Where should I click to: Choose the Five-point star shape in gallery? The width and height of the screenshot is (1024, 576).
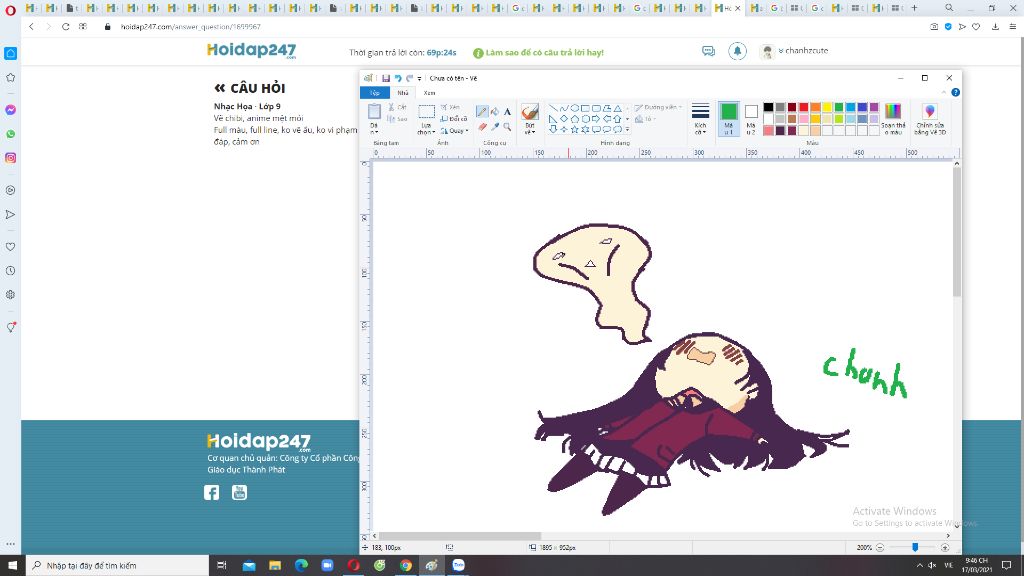pyautogui.click(x=574, y=129)
